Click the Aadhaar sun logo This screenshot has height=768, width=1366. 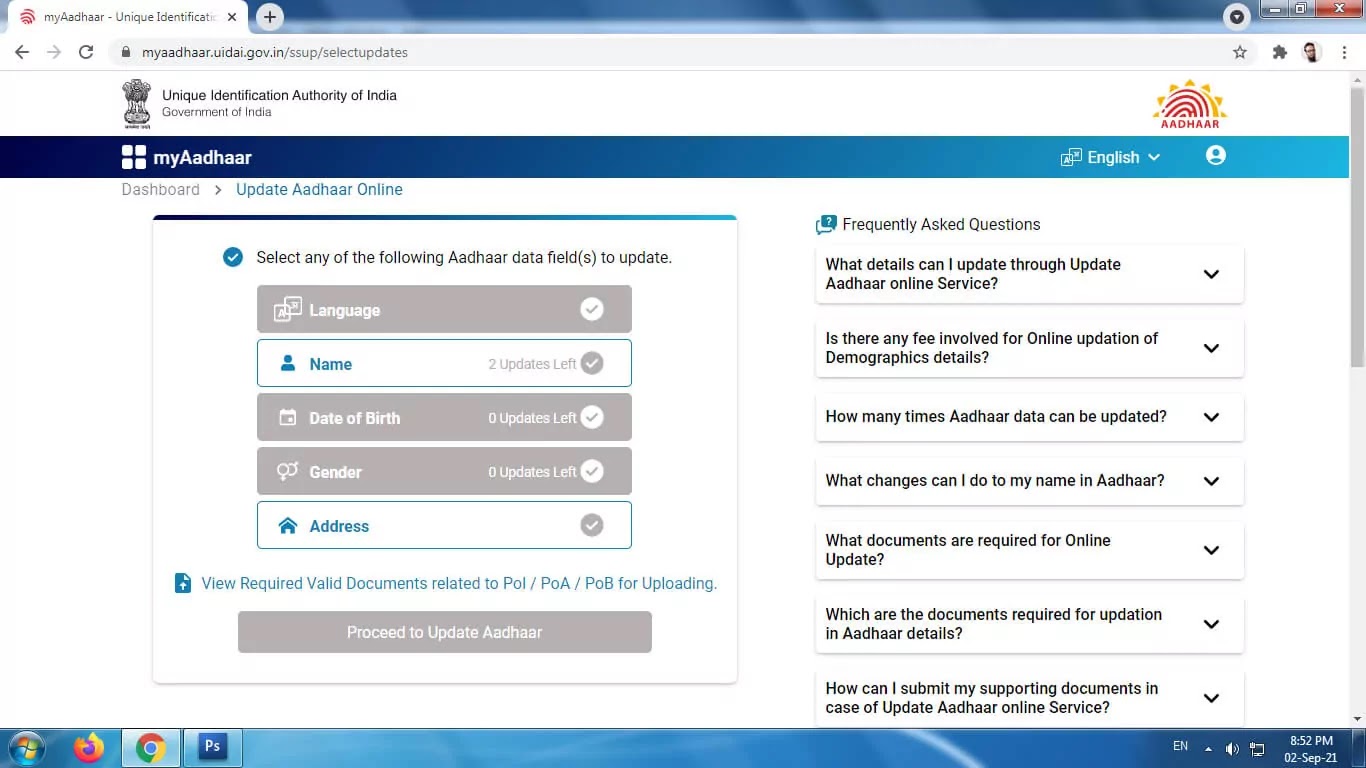pos(1190,104)
